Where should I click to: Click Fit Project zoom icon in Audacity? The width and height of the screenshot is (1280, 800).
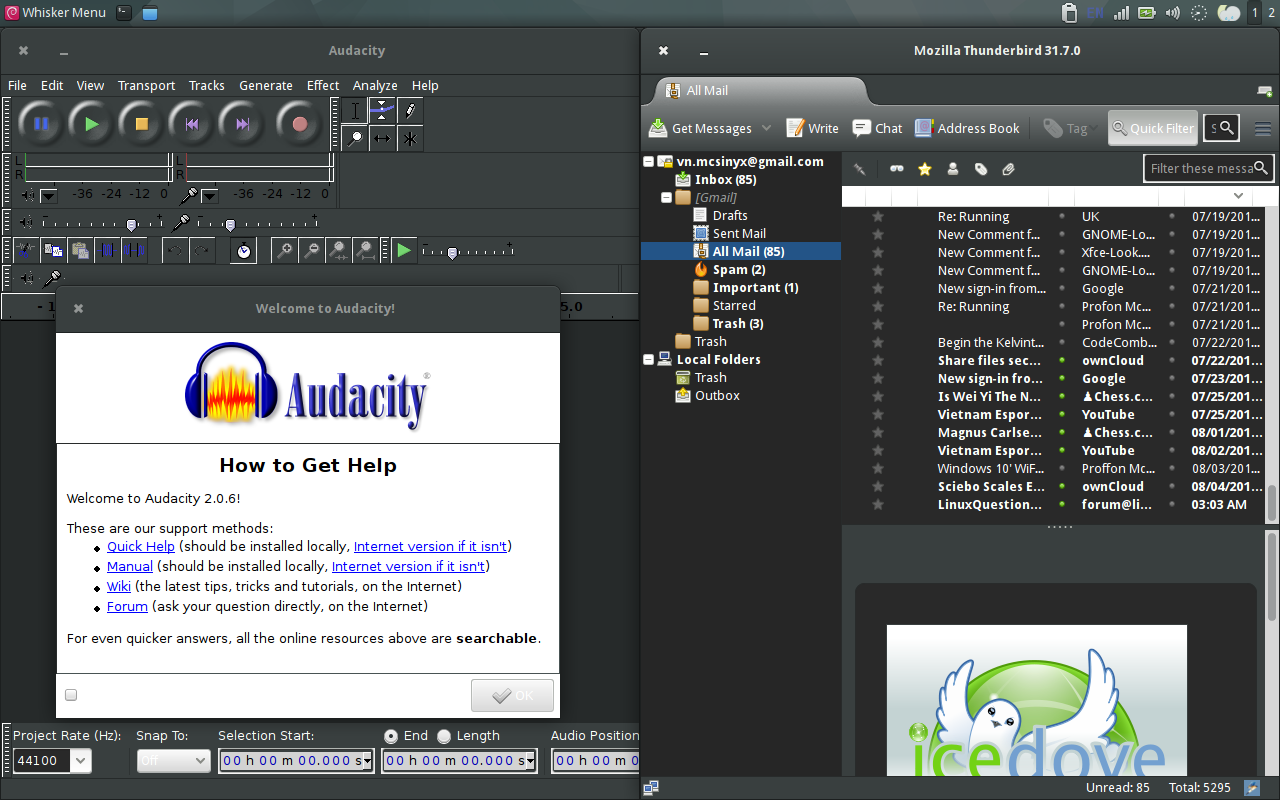366,250
